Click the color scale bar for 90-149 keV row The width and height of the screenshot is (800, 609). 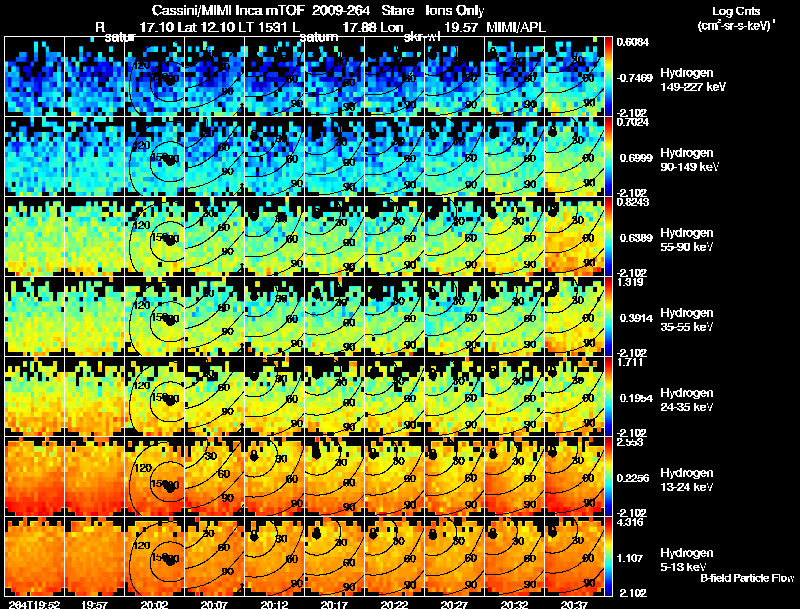pos(608,157)
